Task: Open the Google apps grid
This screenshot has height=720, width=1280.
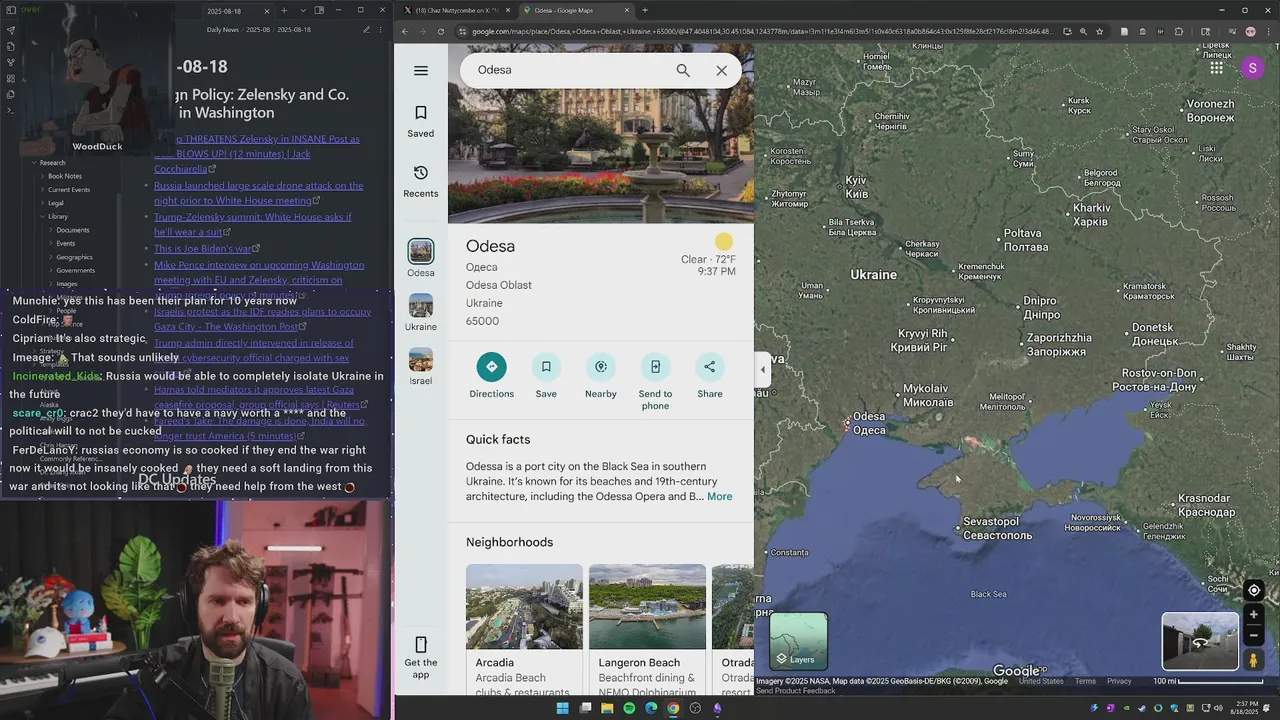Action: (1216, 68)
